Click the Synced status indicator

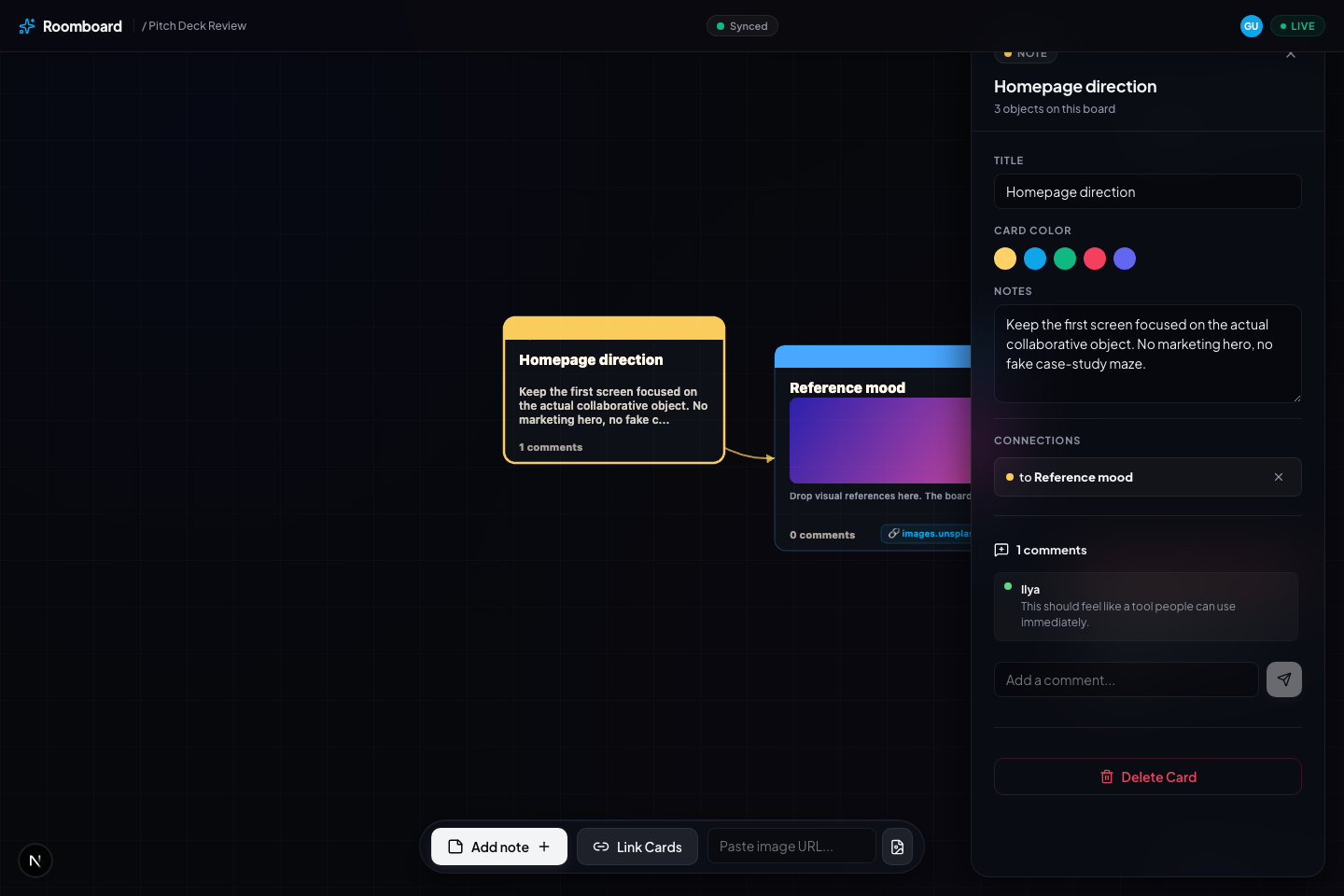point(742,26)
